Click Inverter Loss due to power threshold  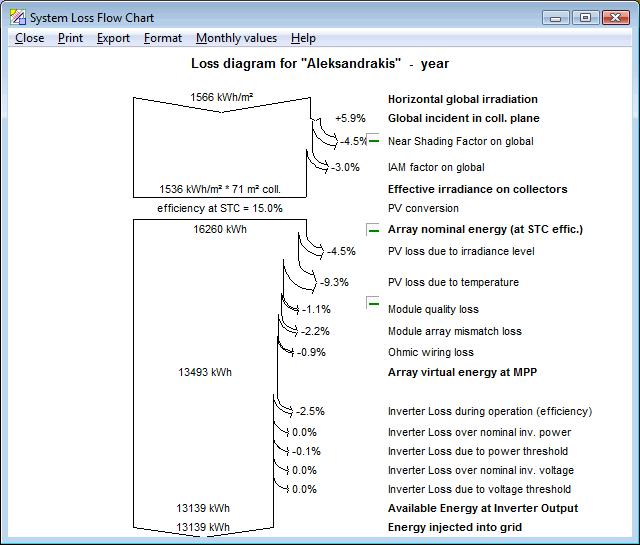(478, 452)
